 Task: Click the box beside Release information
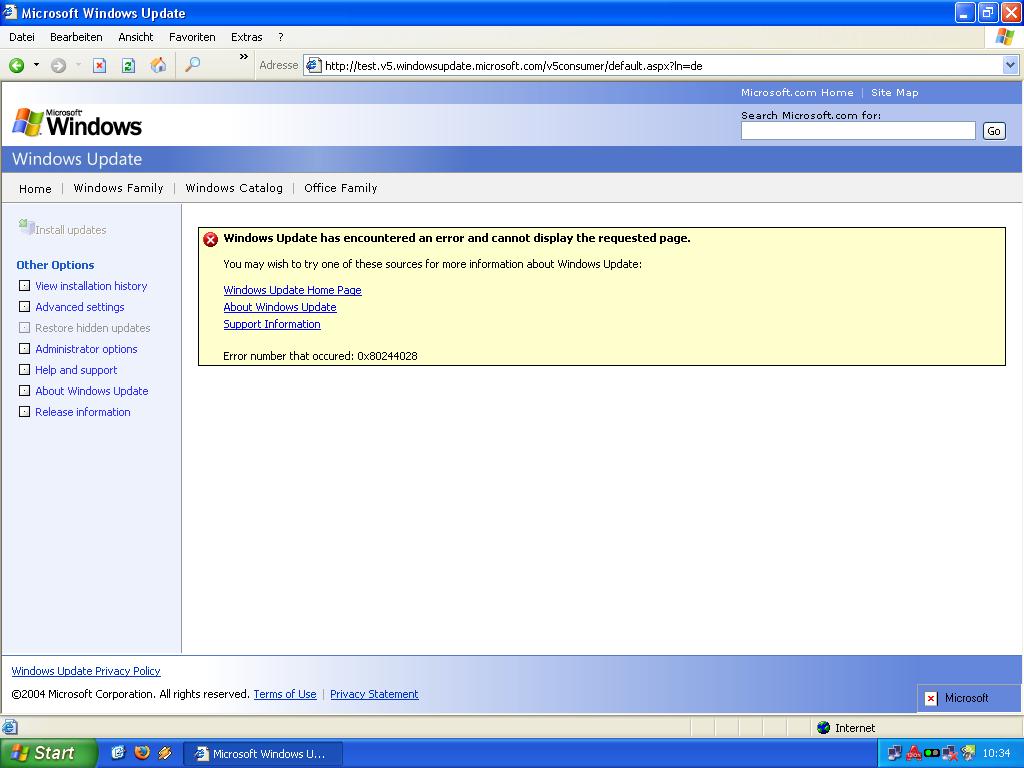point(24,411)
